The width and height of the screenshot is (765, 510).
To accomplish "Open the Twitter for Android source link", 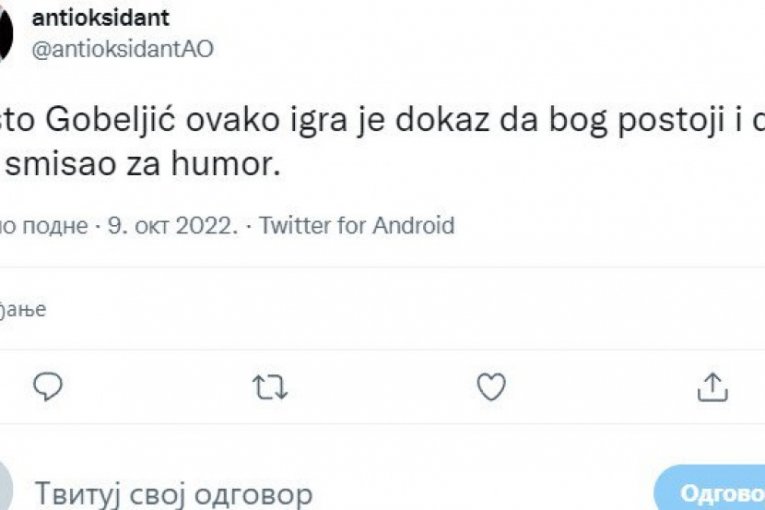I will (x=356, y=225).
